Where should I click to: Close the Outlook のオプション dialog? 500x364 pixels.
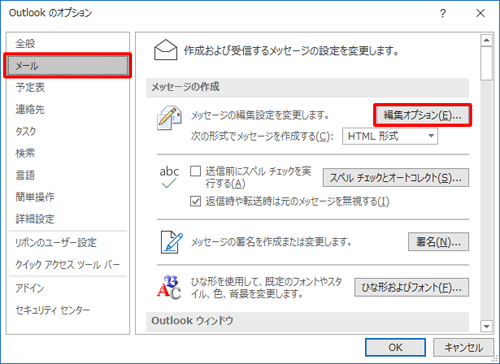pos(480,13)
